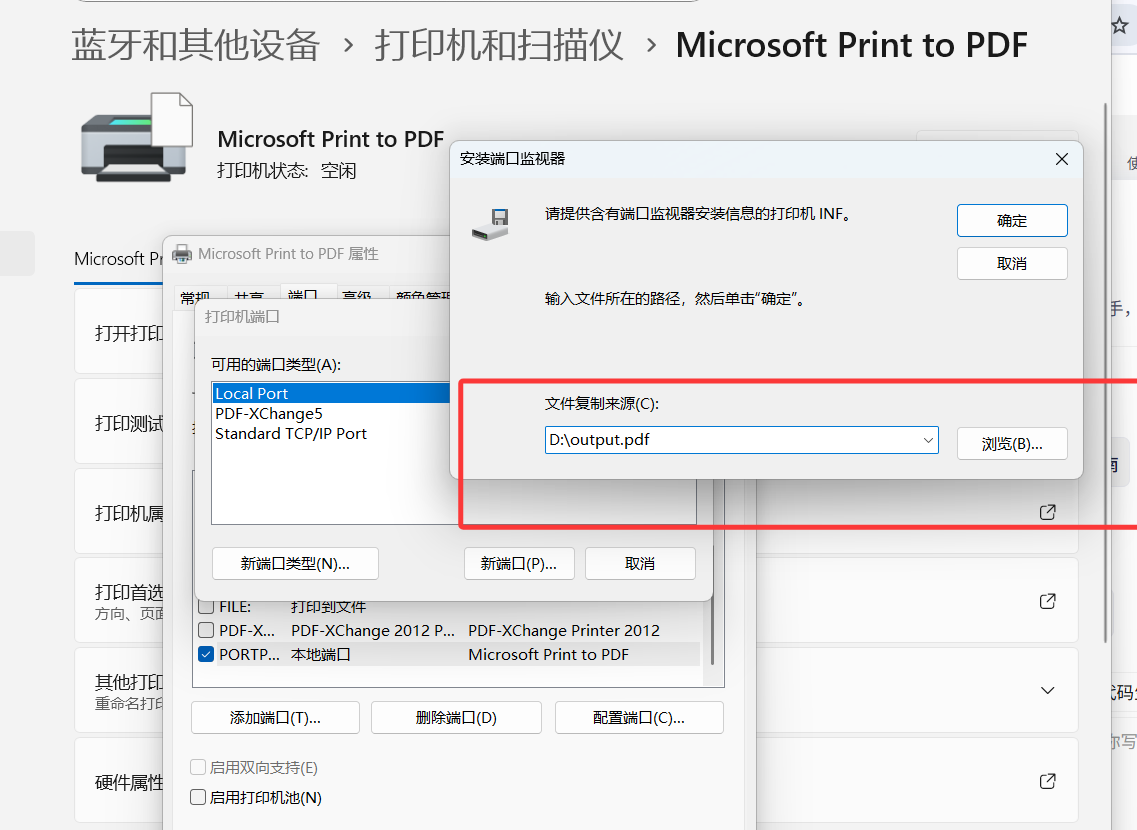Image resolution: width=1137 pixels, height=830 pixels.
Task: Open the 打印机属性 external link icon
Action: pyautogui.click(x=1048, y=512)
